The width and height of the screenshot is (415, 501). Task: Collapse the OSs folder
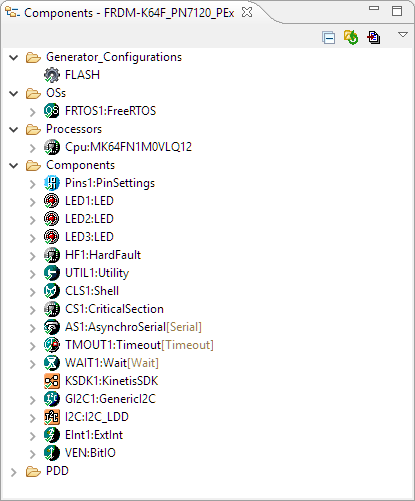point(14,93)
